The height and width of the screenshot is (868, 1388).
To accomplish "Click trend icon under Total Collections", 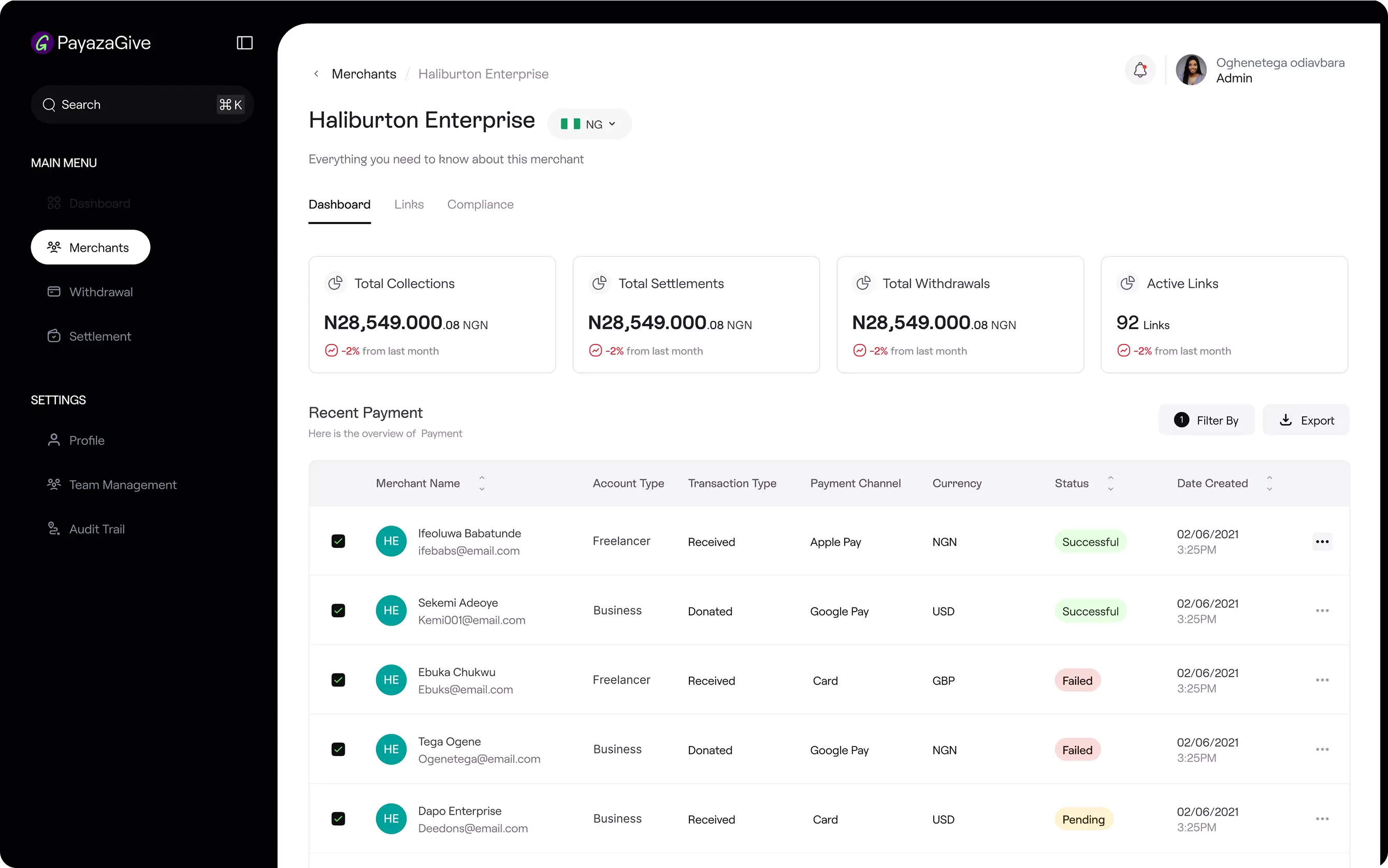I will pos(331,350).
